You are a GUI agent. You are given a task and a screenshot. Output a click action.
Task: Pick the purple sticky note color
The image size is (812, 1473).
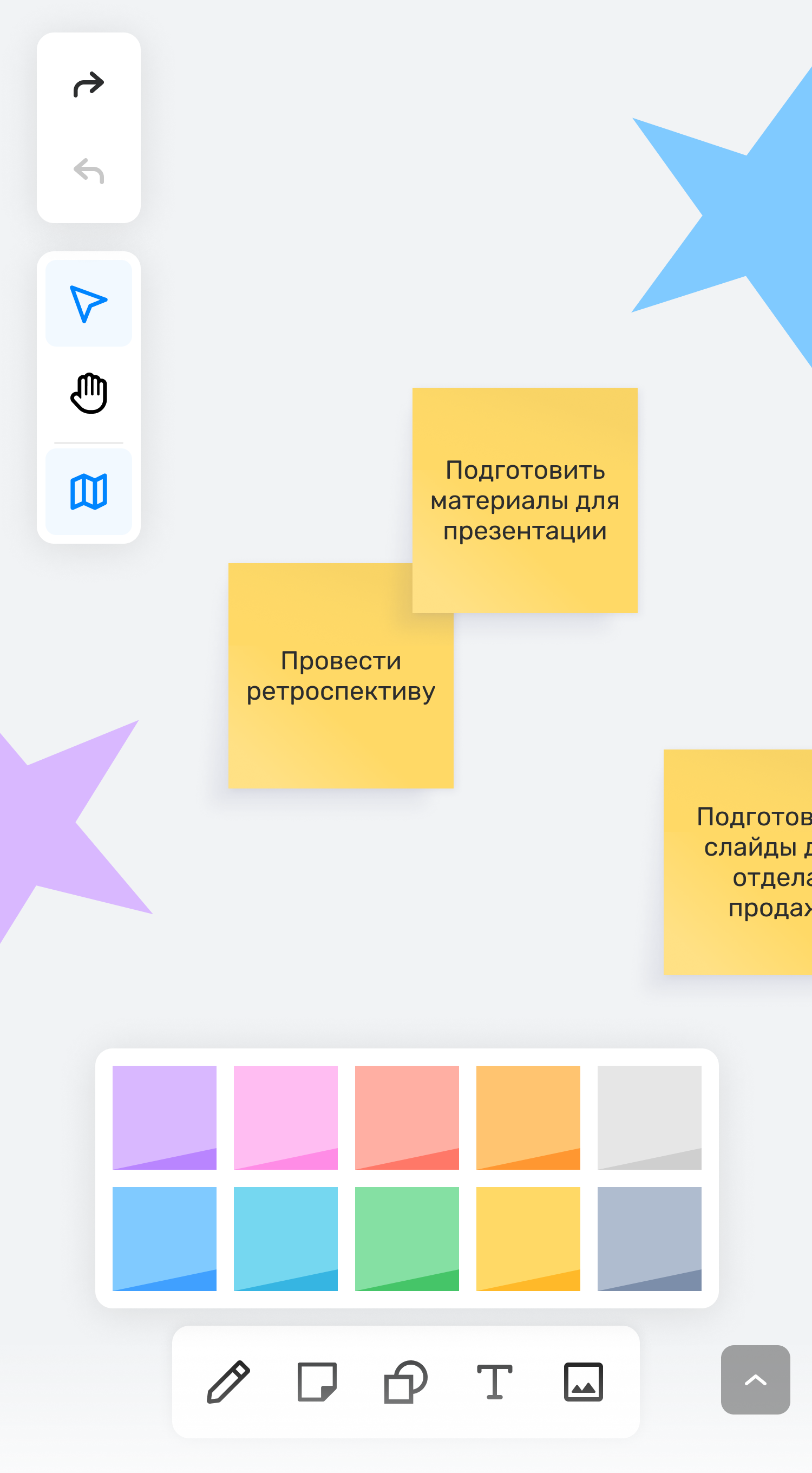(165, 1117)
